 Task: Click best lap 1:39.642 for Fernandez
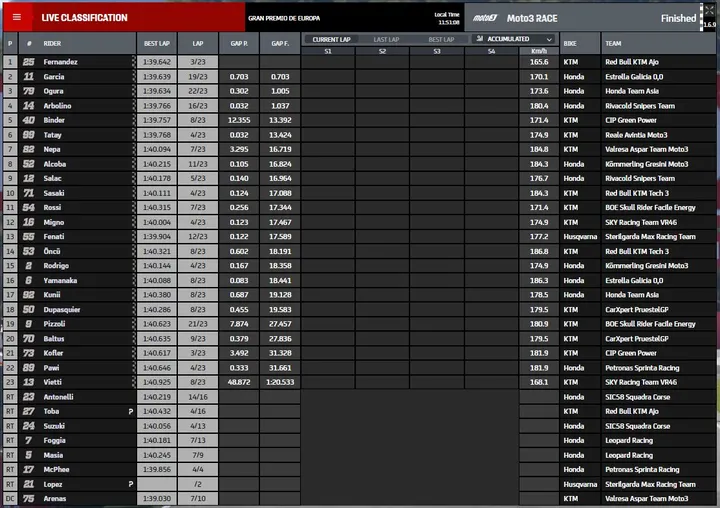tap(157, 62)
